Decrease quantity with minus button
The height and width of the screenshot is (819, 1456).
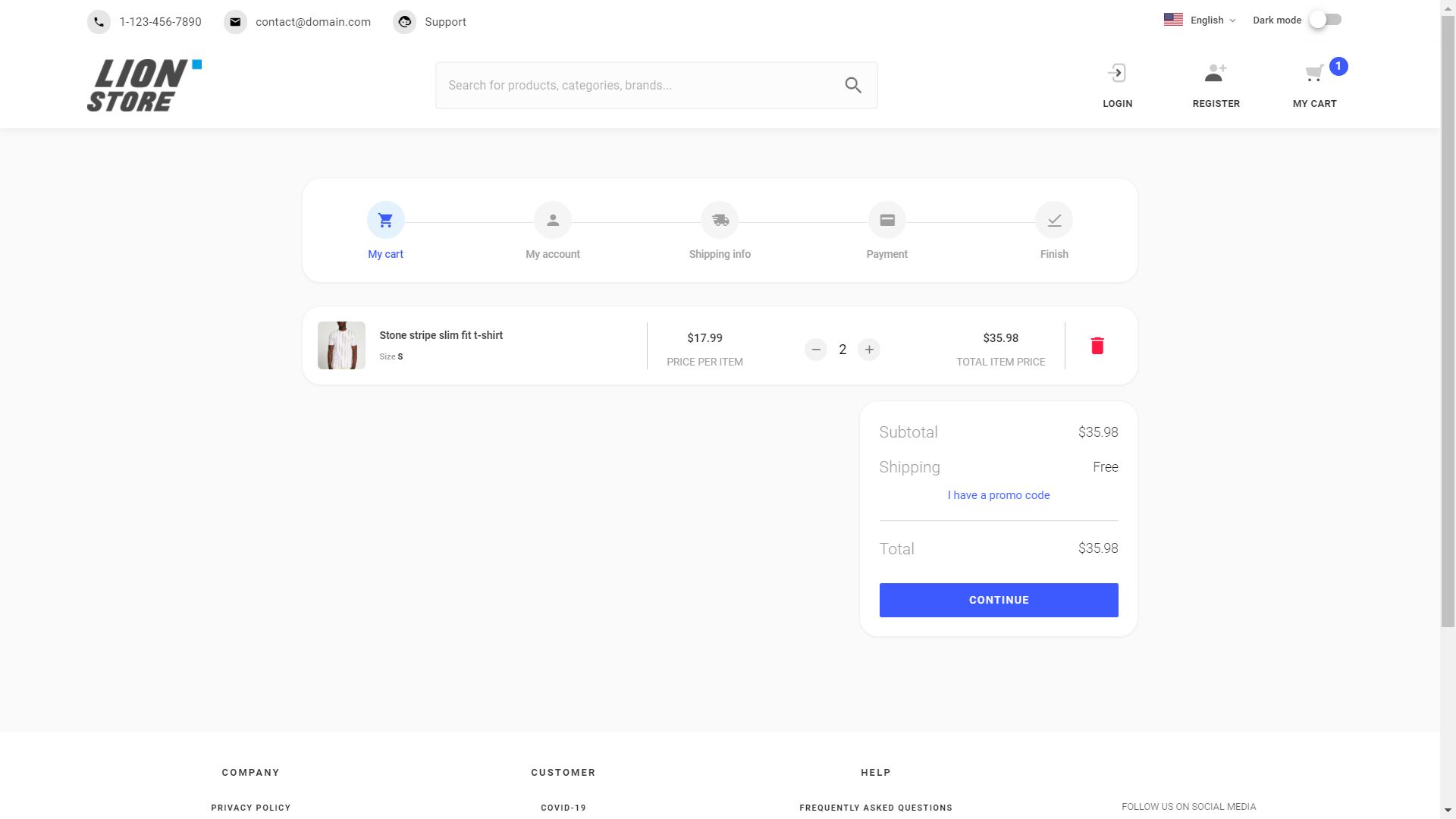pyautogui.click(x=816, y=350)
